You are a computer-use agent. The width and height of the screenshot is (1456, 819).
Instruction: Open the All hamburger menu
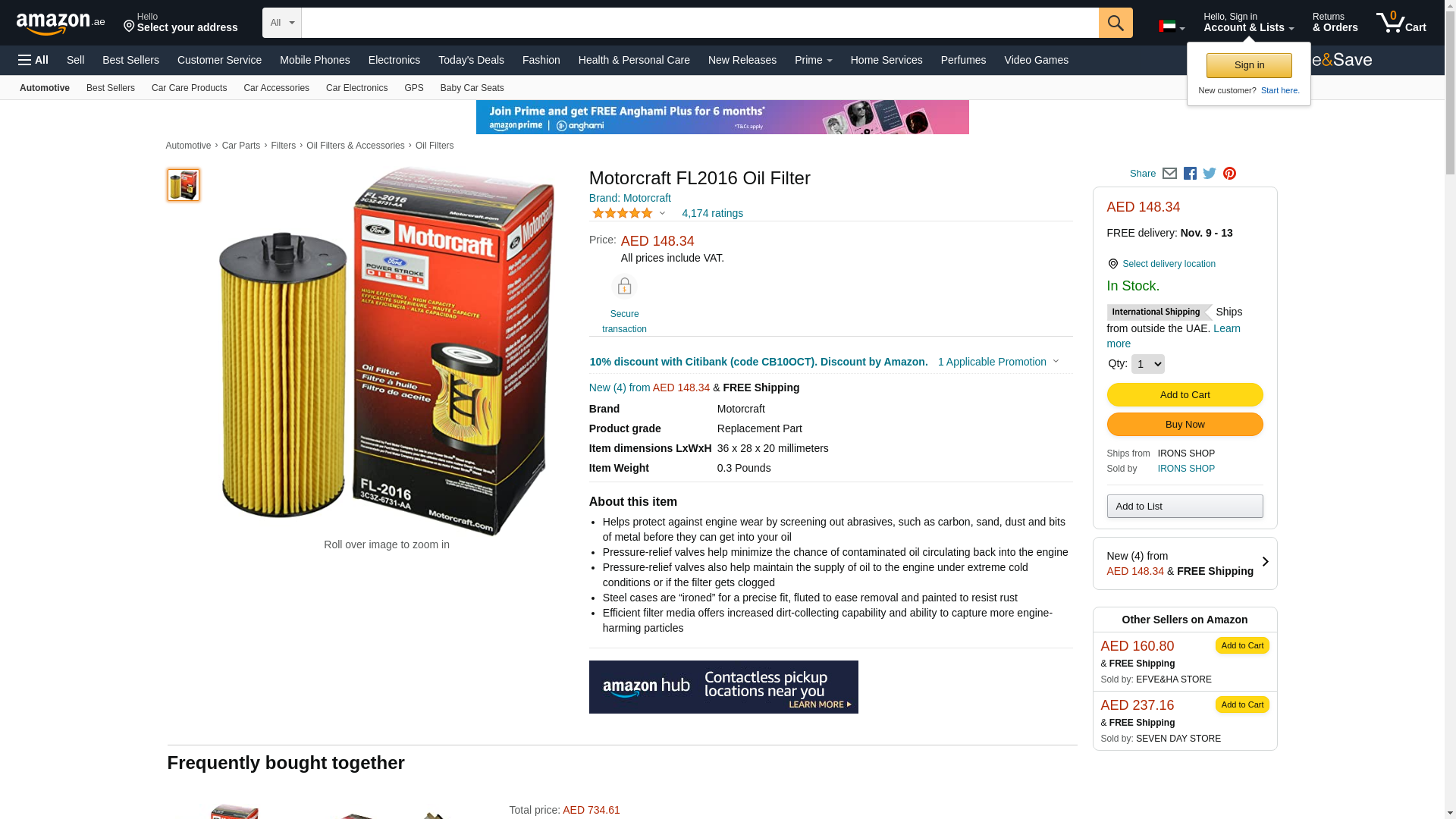coord(33,60)
